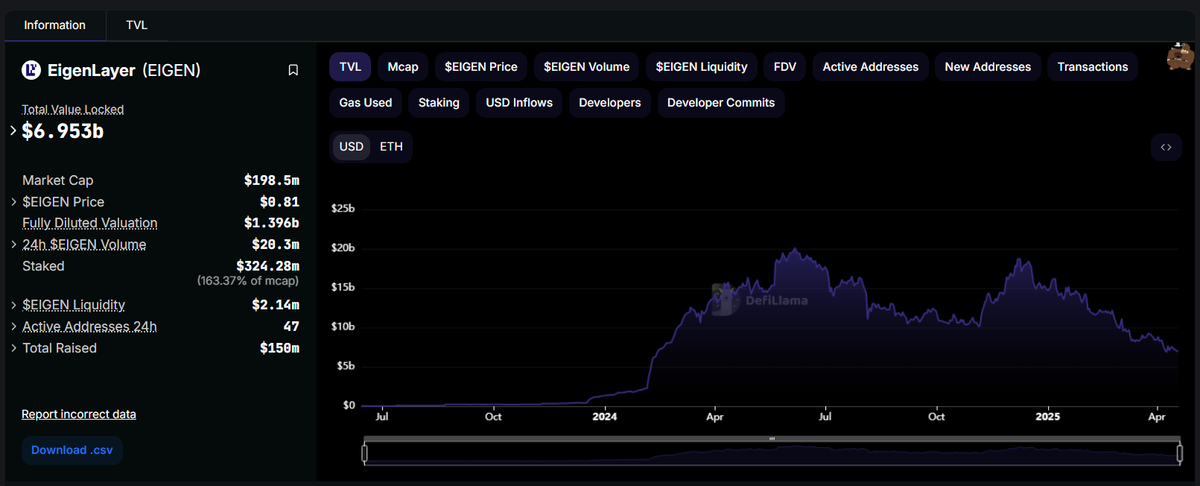This screenshot has height=486, width=1200.
Task: Click the Fully Diluted Valuation label
Action: (x=90, y=223)
